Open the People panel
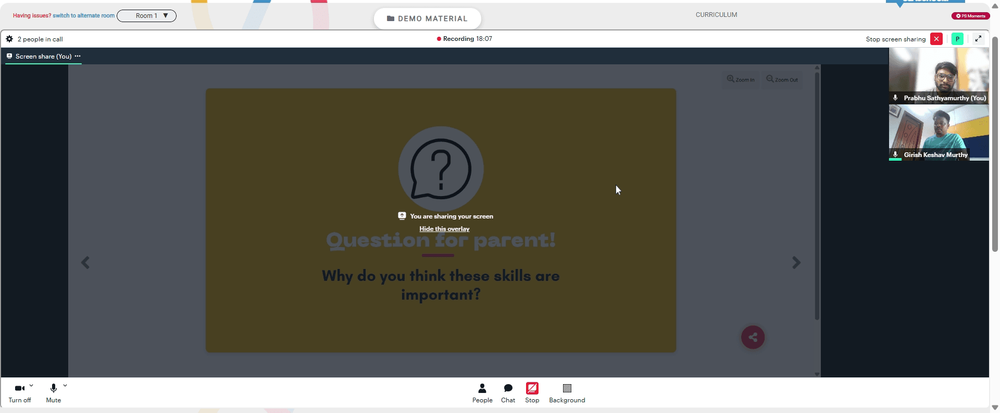This screenshot has width=1000, height=413. click(482, 393)
